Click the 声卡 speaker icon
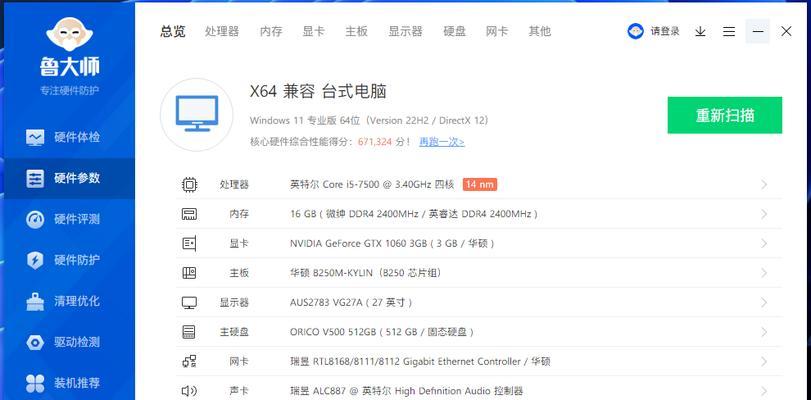811x400 pixels. [189, 391]
